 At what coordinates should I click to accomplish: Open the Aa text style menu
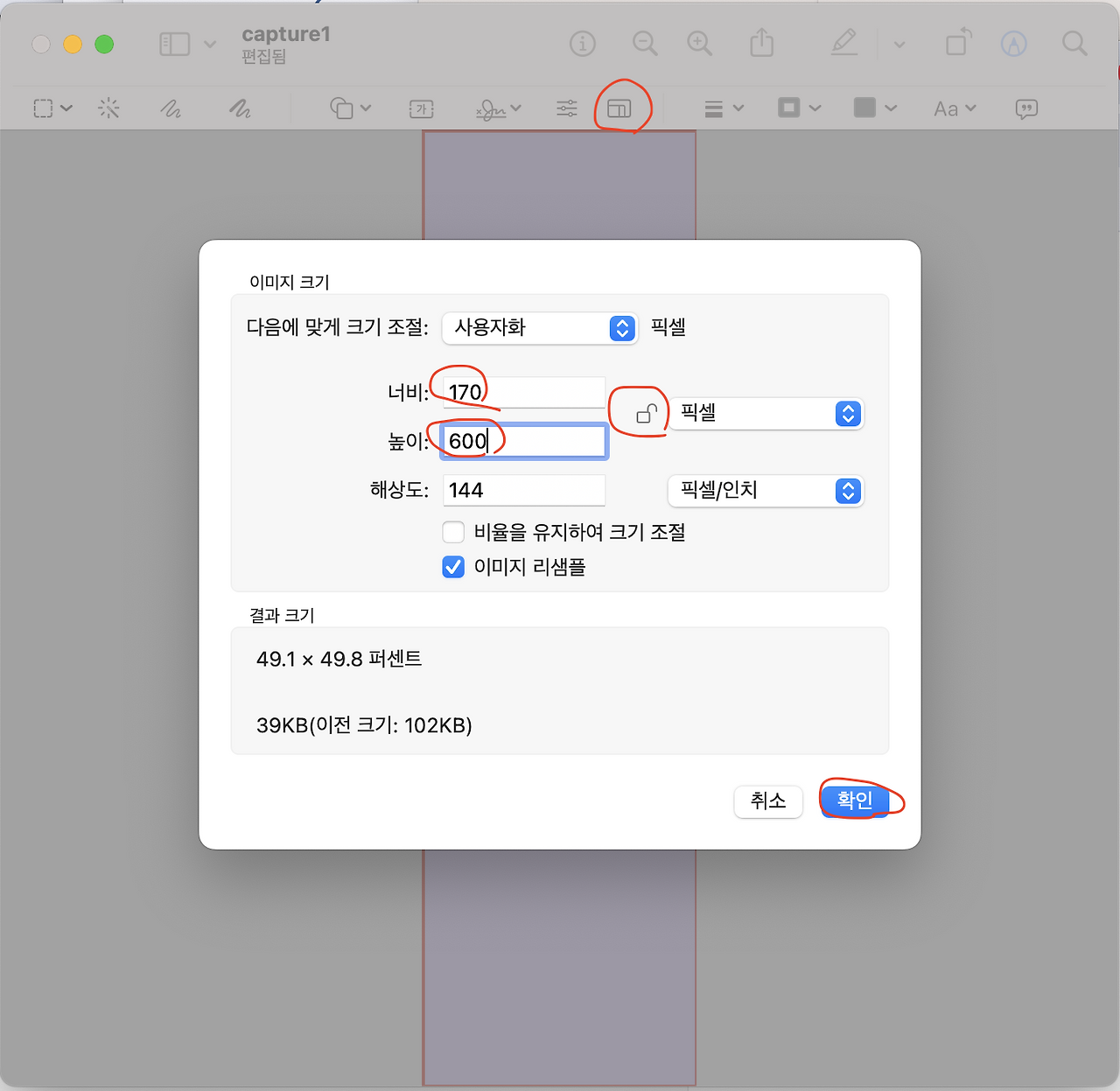coord(954,108)
